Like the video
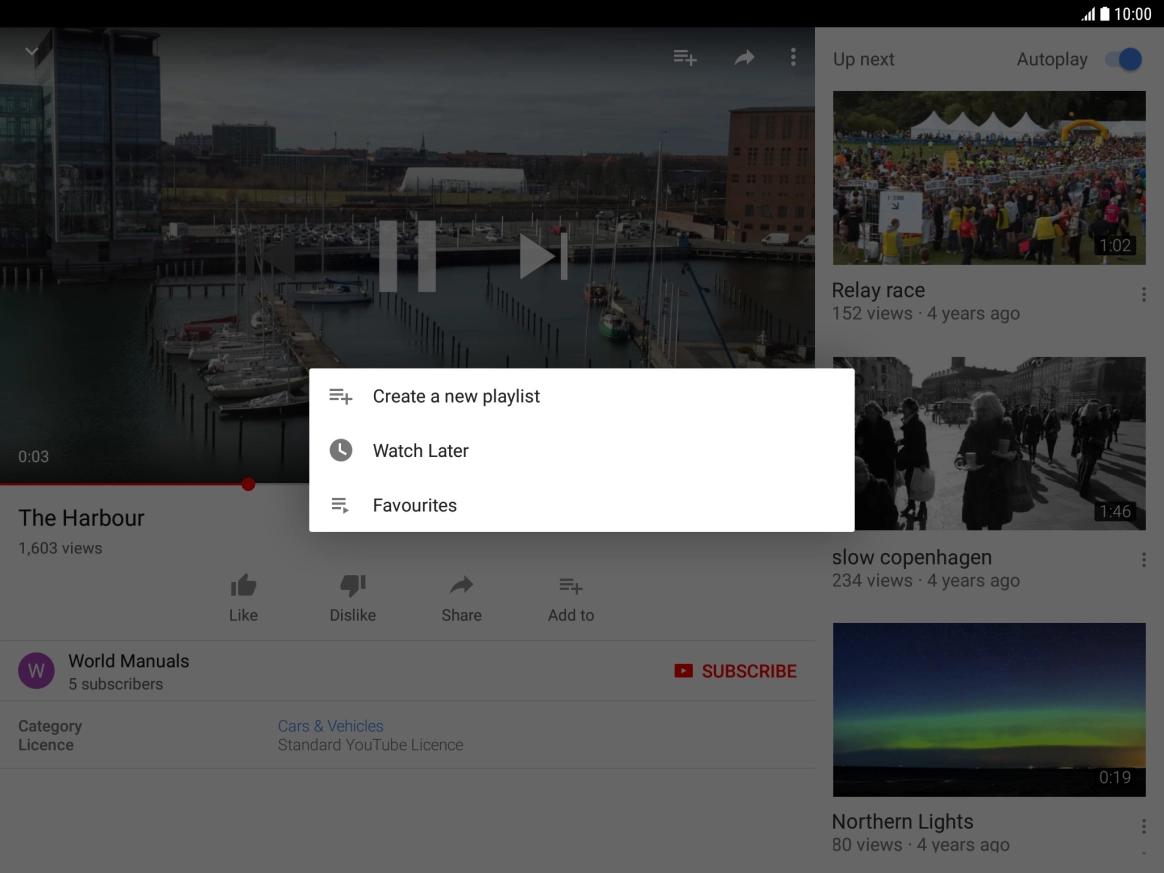 [243, 597]
